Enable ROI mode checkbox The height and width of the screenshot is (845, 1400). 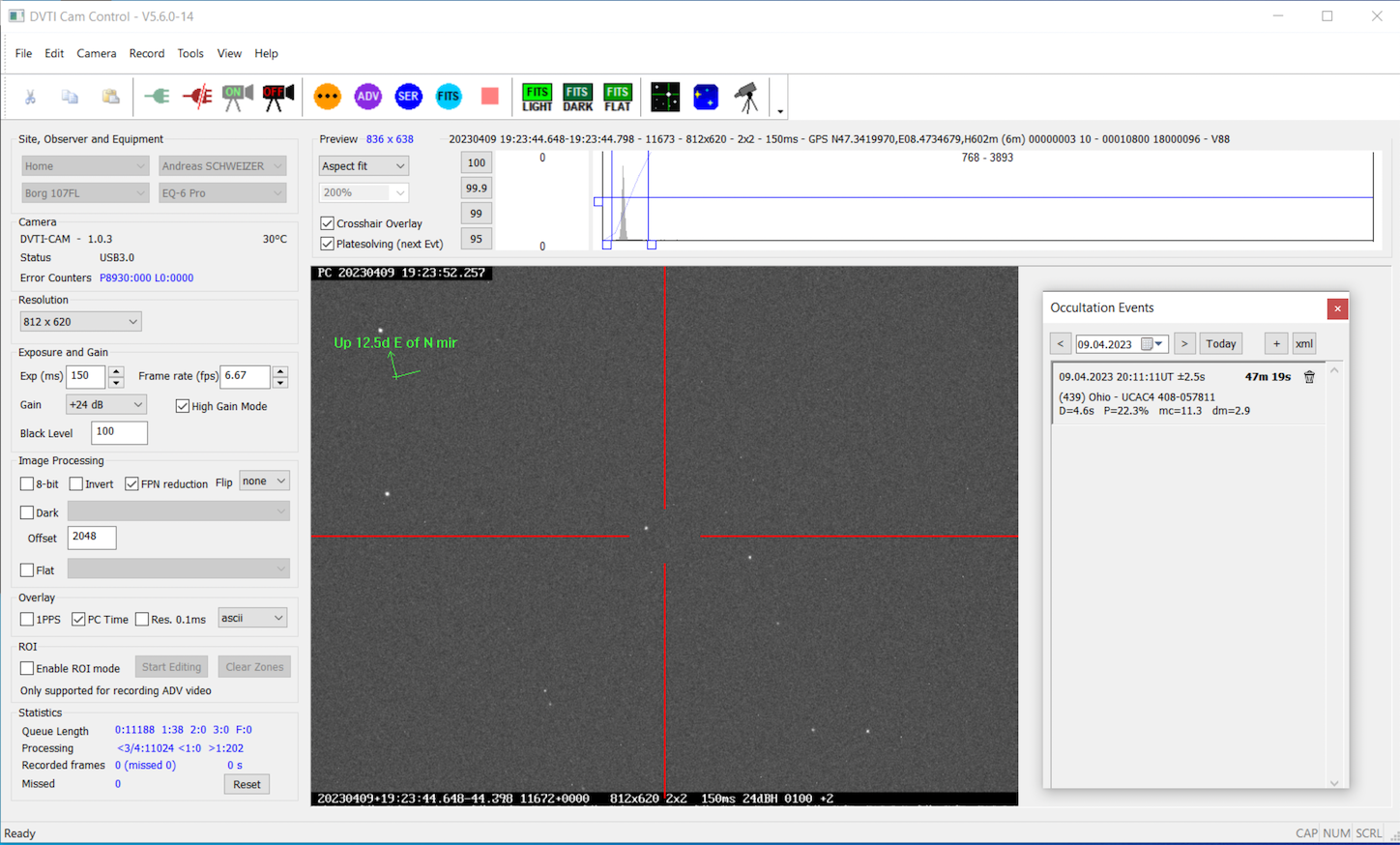27,668
